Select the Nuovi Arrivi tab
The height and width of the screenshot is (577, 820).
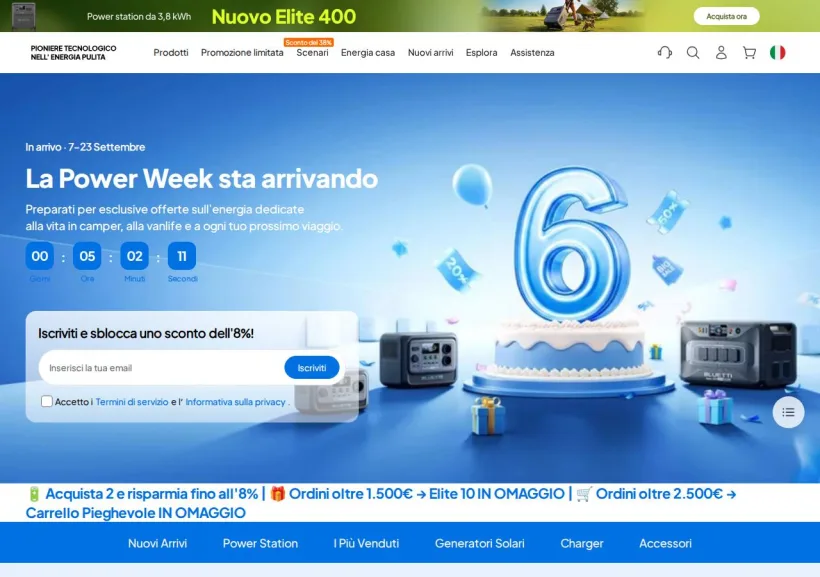157,543
